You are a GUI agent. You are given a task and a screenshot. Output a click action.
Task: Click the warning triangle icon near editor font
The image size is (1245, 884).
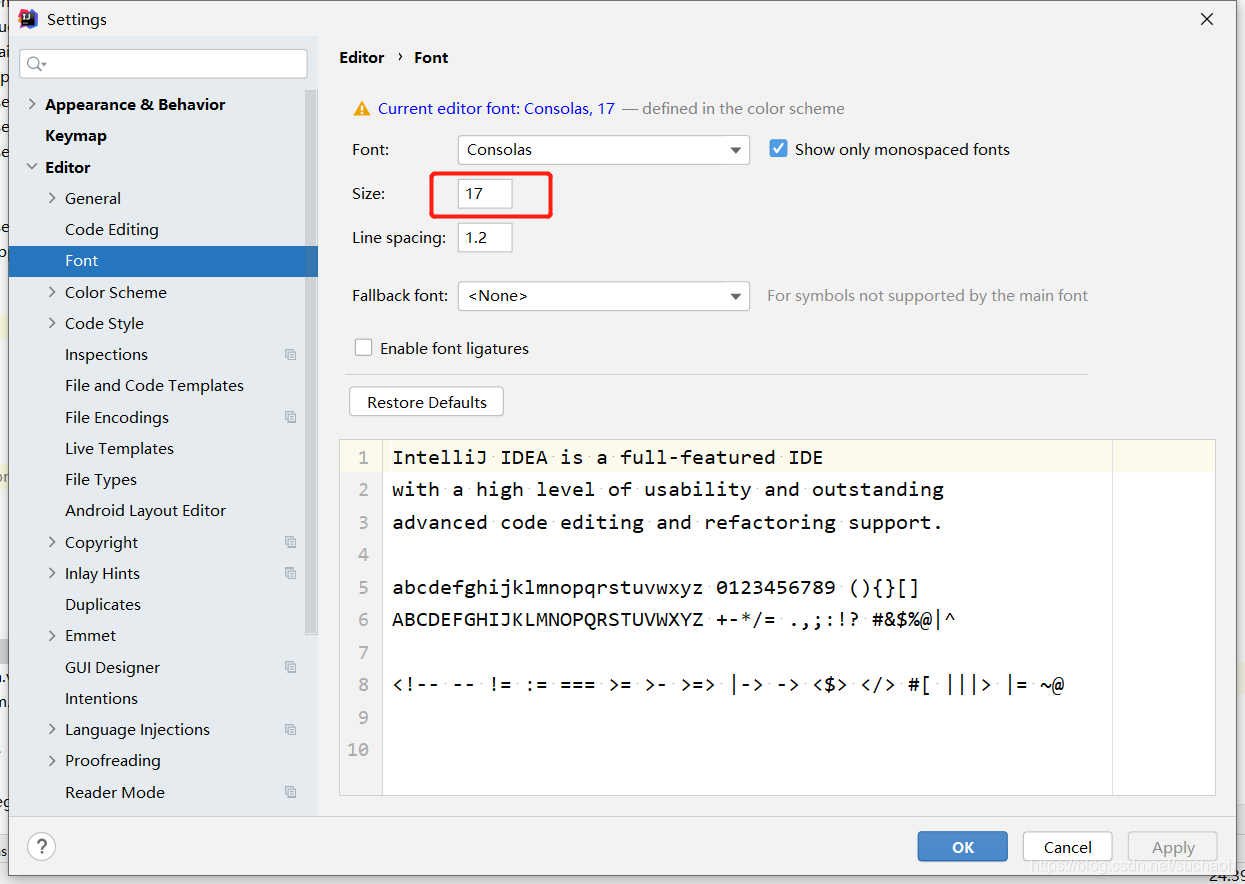pyautogui.click(x=361, y=109)
